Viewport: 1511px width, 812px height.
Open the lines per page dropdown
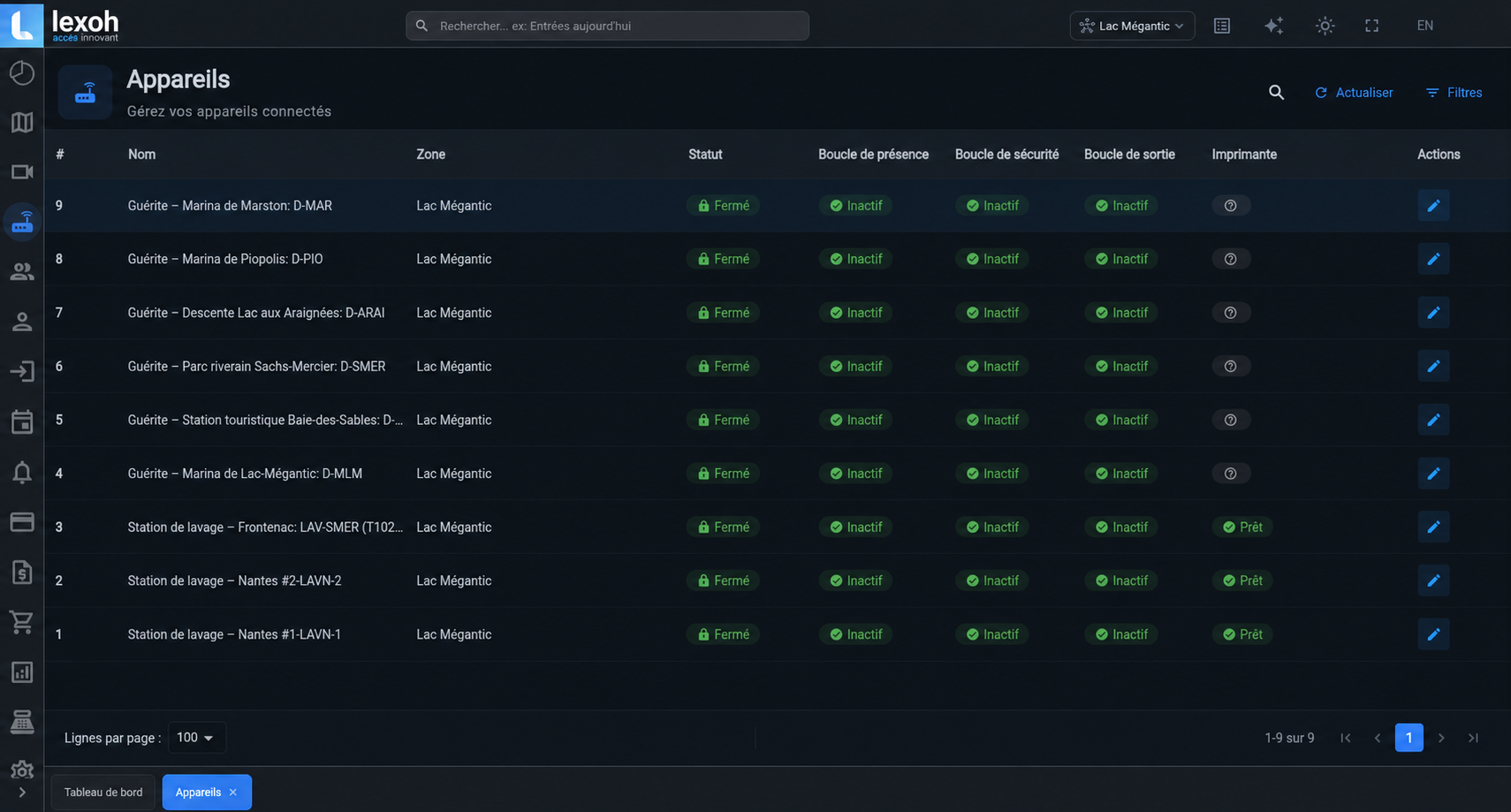click(x=196, y=738)
